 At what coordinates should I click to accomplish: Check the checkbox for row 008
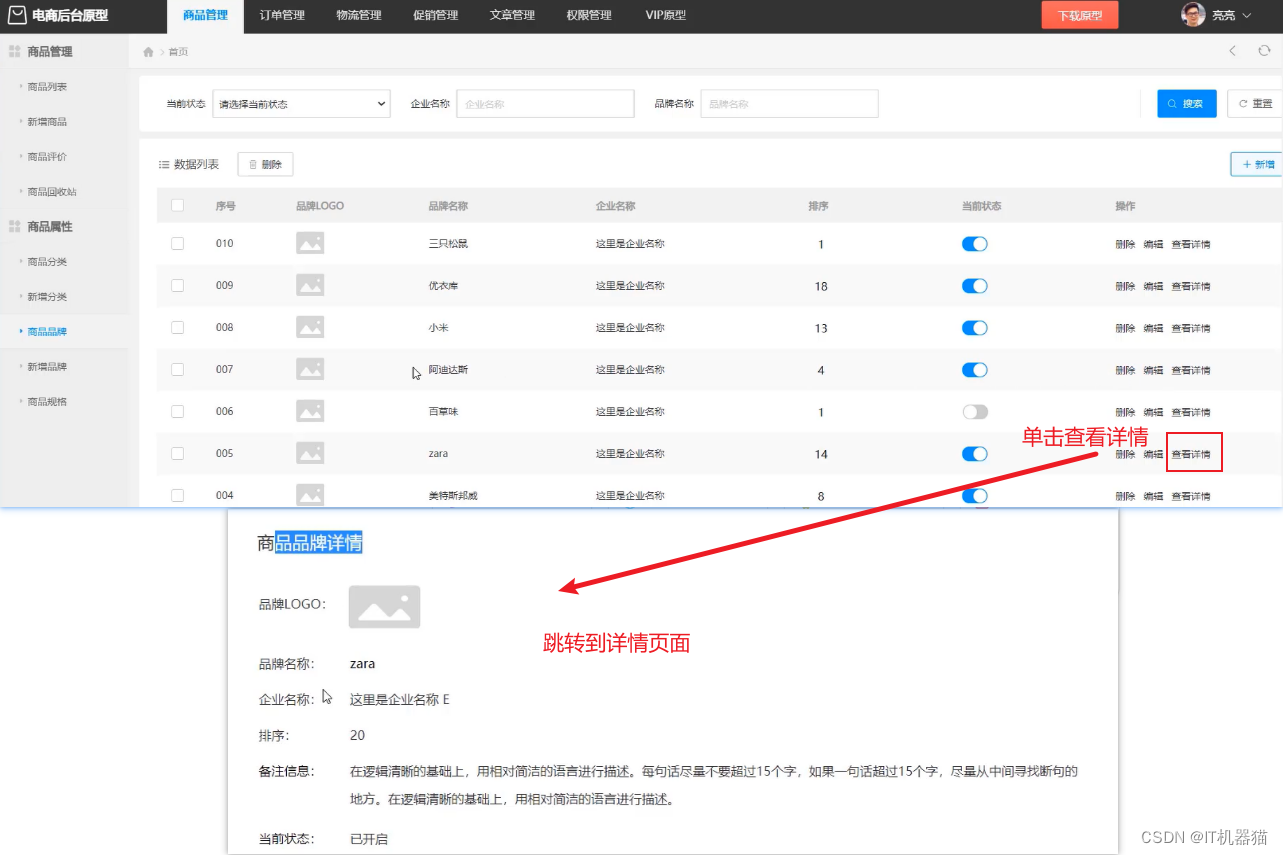click(178, 327)
